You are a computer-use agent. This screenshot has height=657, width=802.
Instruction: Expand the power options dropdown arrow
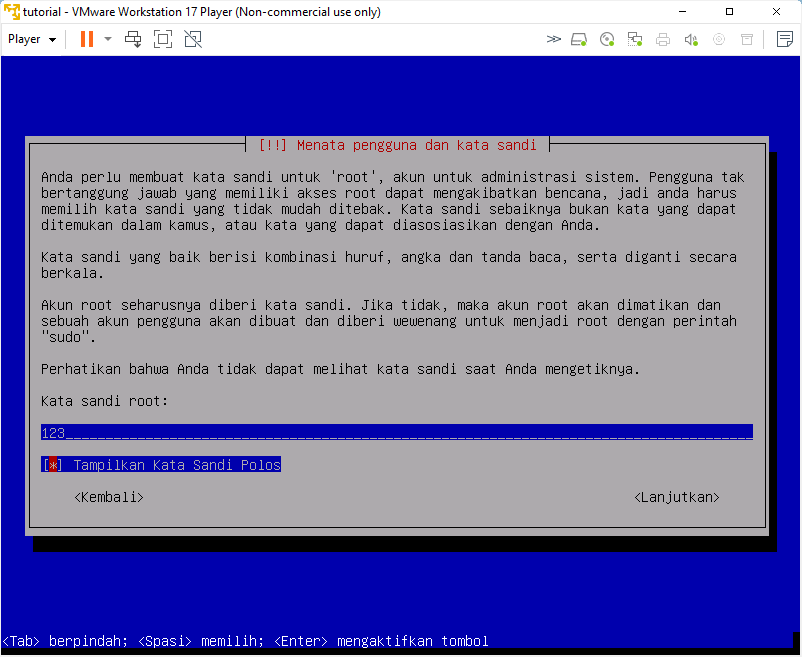click(x=108, y=39)
